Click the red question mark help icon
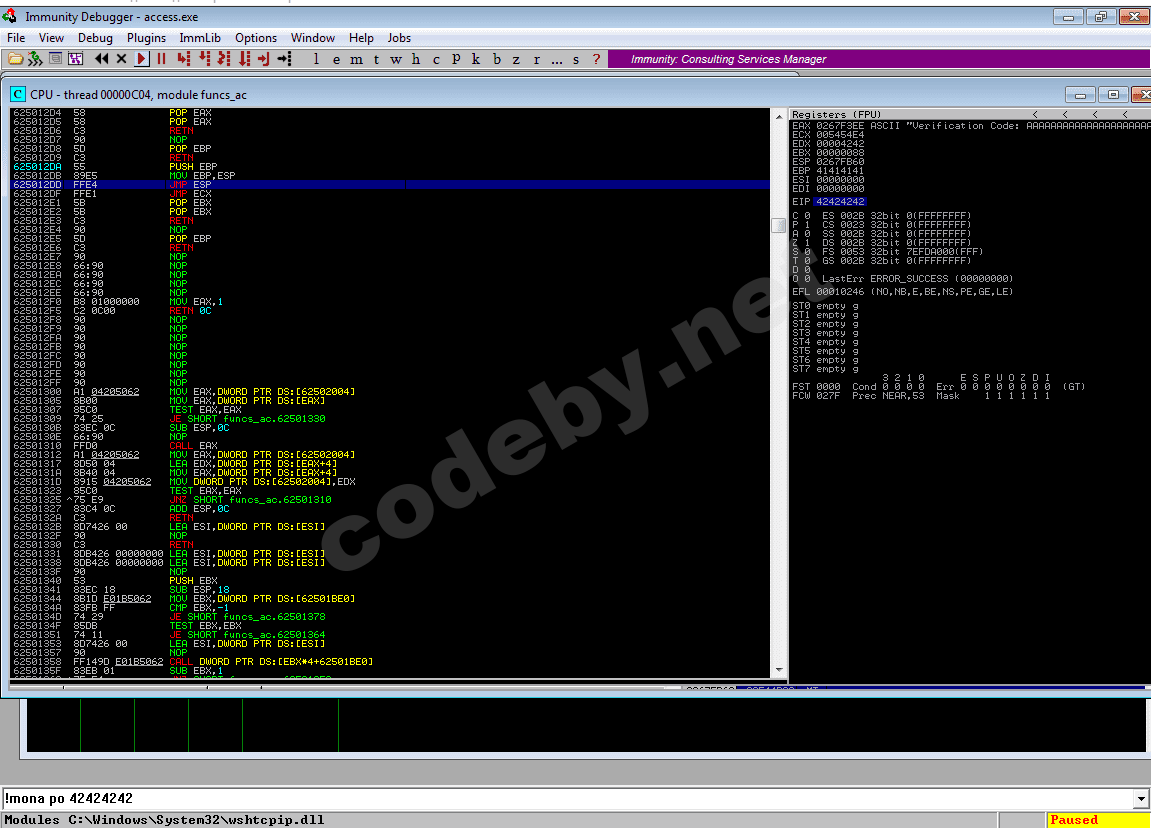 coord(596,59)
